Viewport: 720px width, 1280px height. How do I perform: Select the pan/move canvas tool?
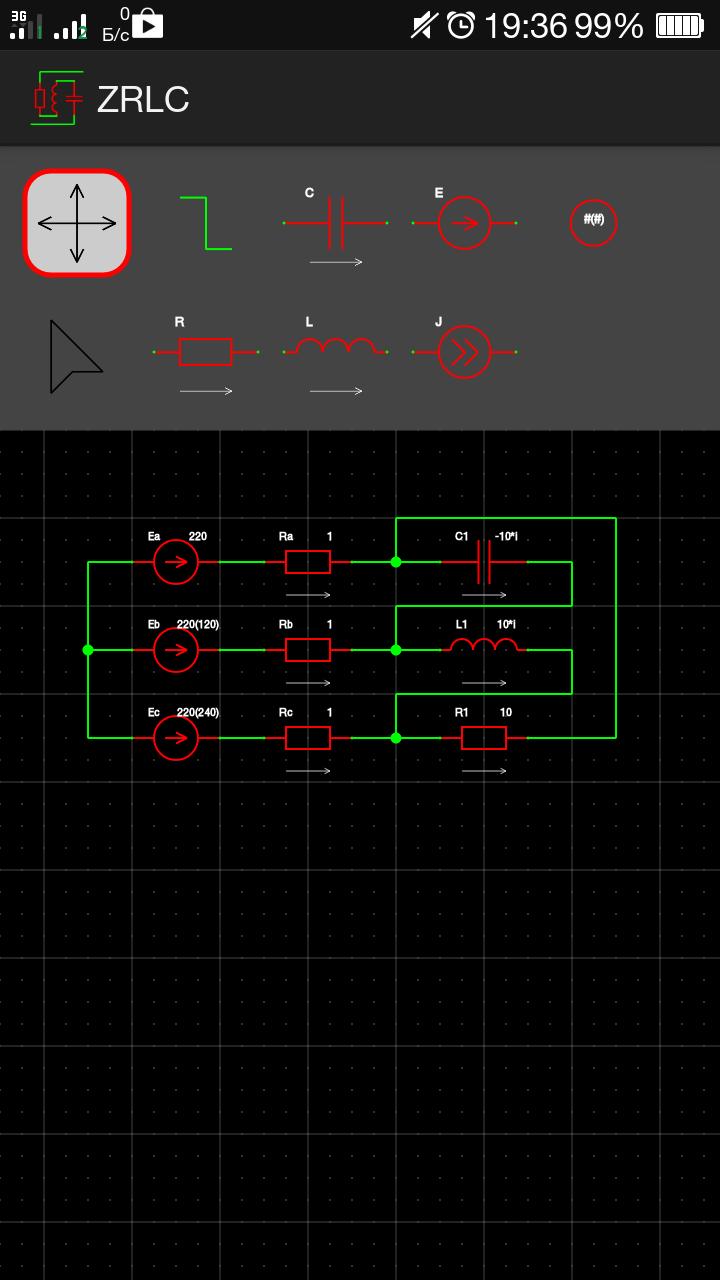click(77, 223)
